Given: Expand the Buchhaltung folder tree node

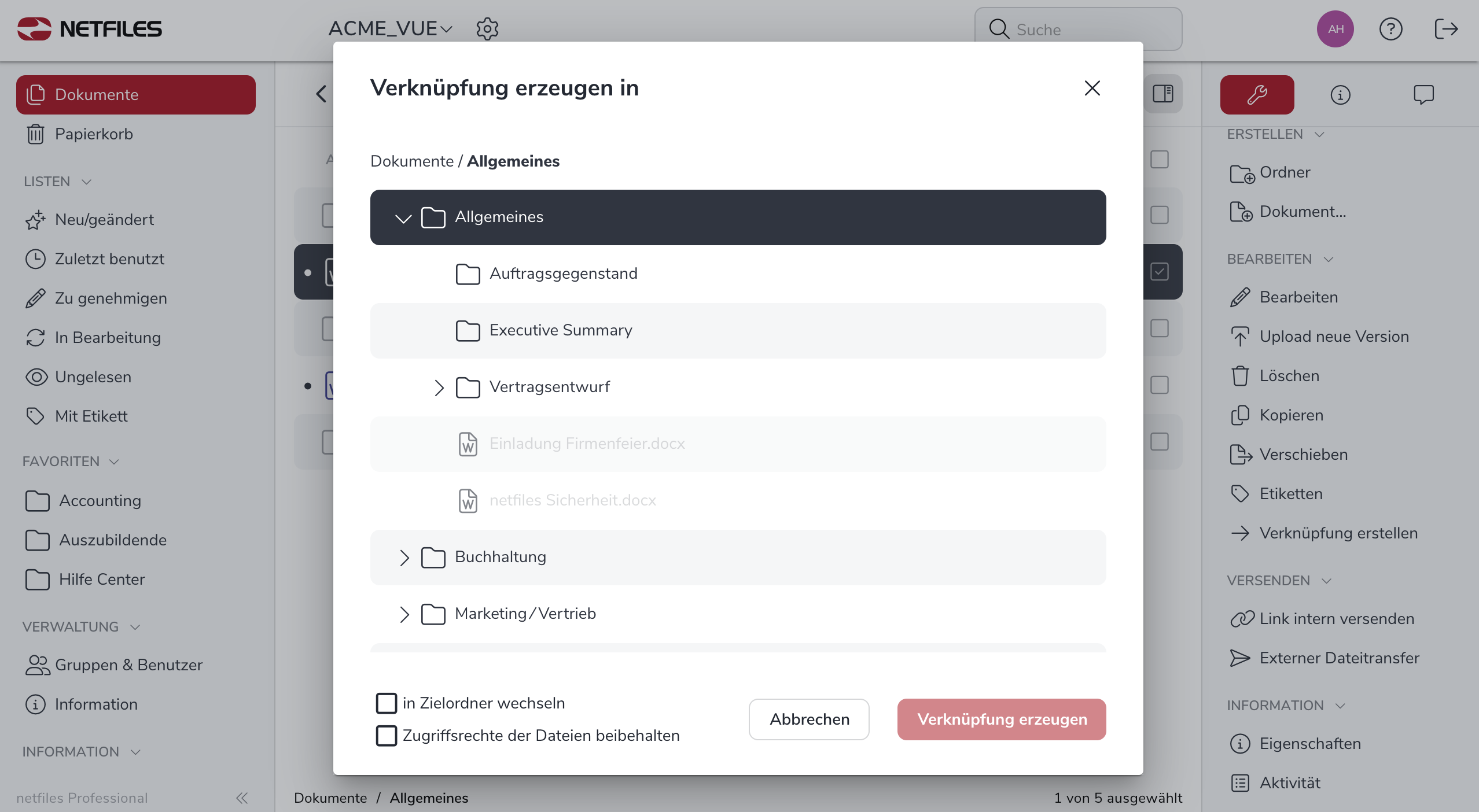Looking at the screenshot, I should tap(404, 558).
